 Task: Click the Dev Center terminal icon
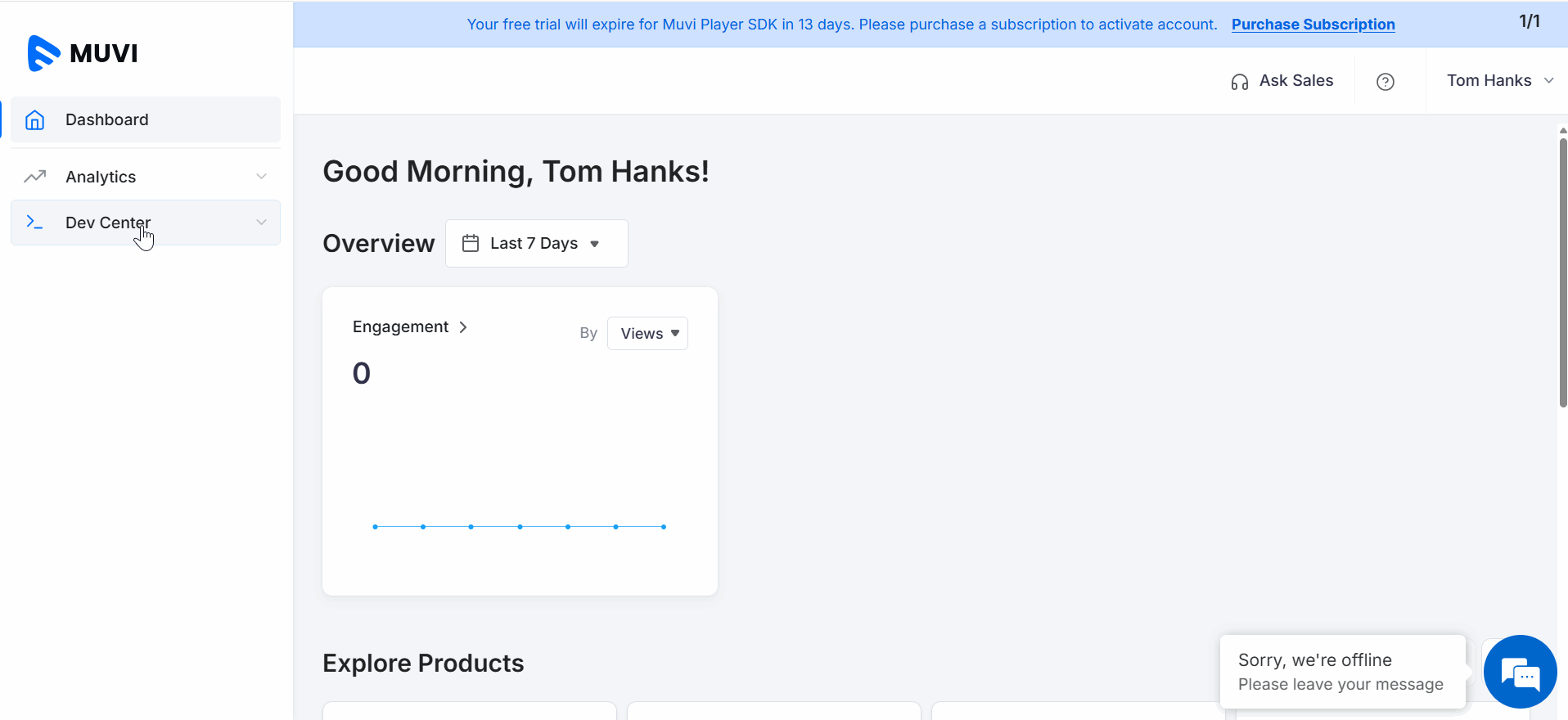coord(34,222)
